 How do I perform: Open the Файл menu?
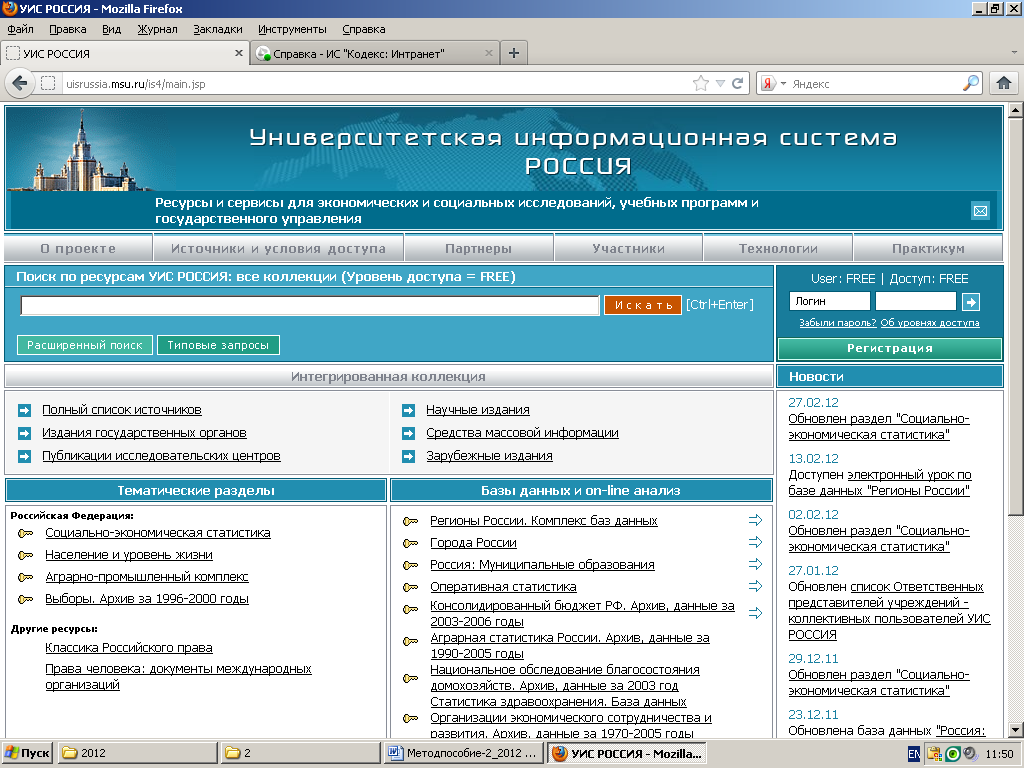20,29
